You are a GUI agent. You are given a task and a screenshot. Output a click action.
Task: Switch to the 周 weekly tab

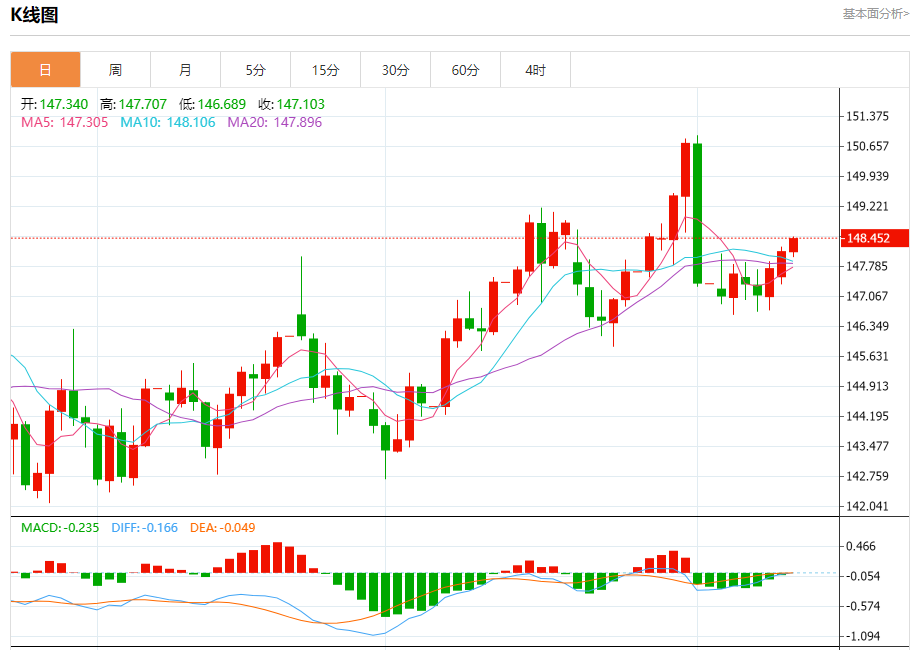115,70
